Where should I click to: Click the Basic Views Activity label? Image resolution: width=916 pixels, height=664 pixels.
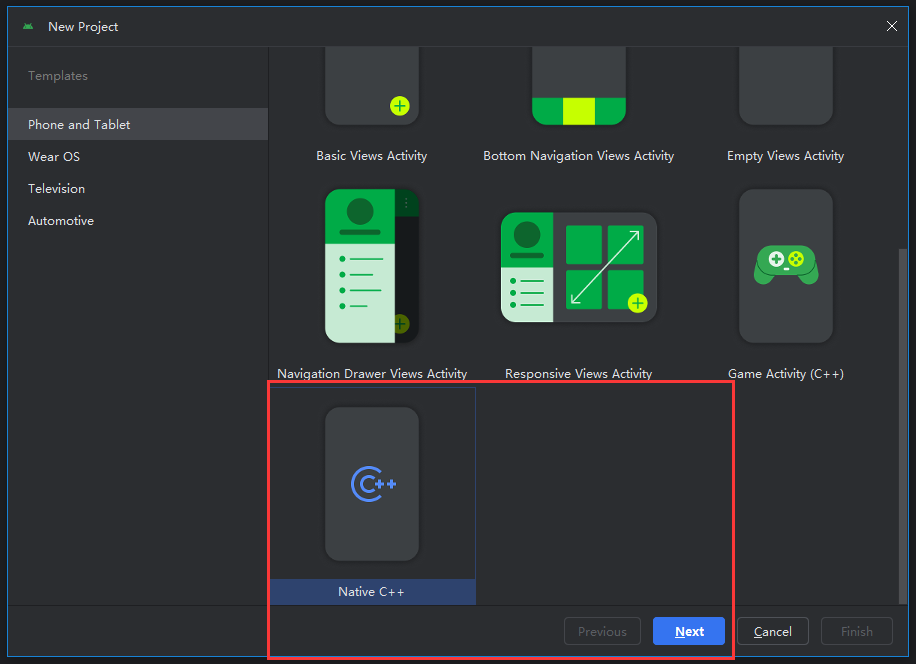[x=372, y=156]
